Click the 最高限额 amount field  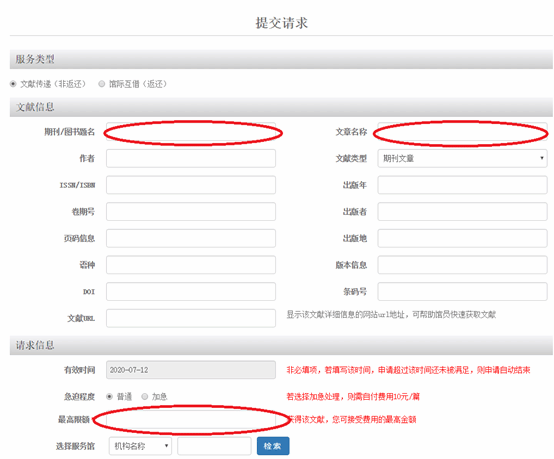tap(191, 419)
